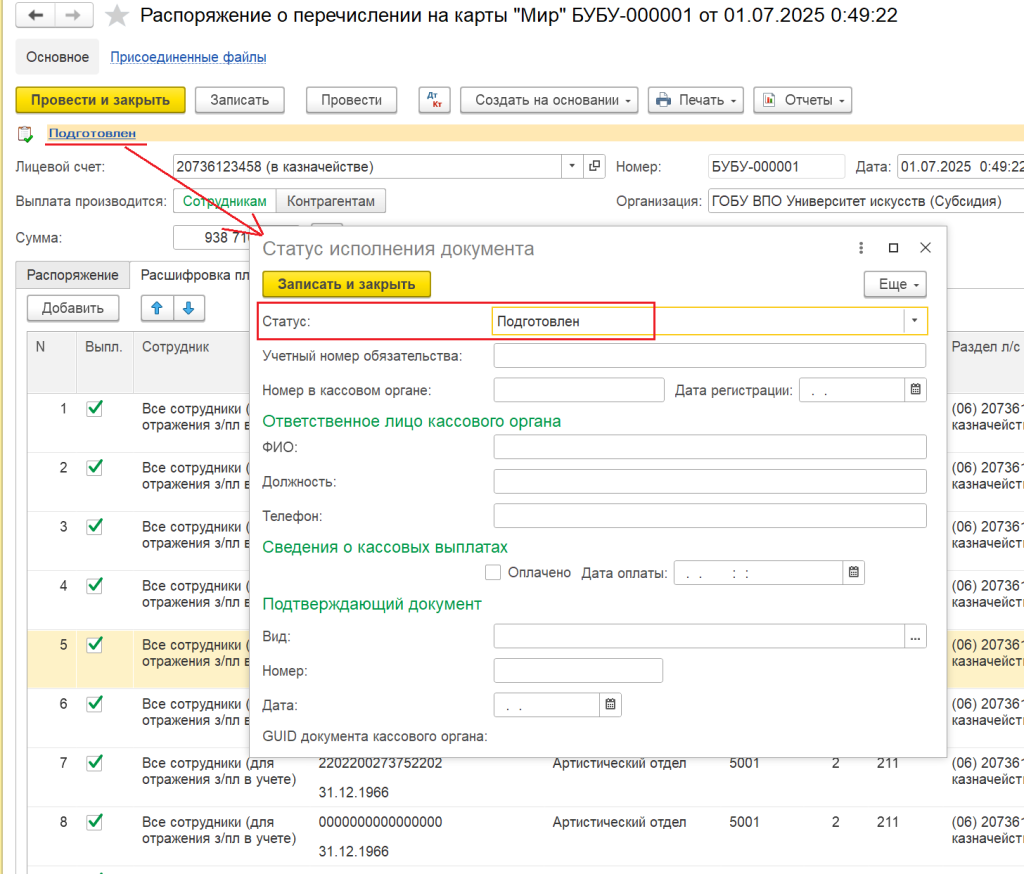Open the three-dots menu of the status dialog
This screenshot has width=1024, height=874.
pos(861,248)
